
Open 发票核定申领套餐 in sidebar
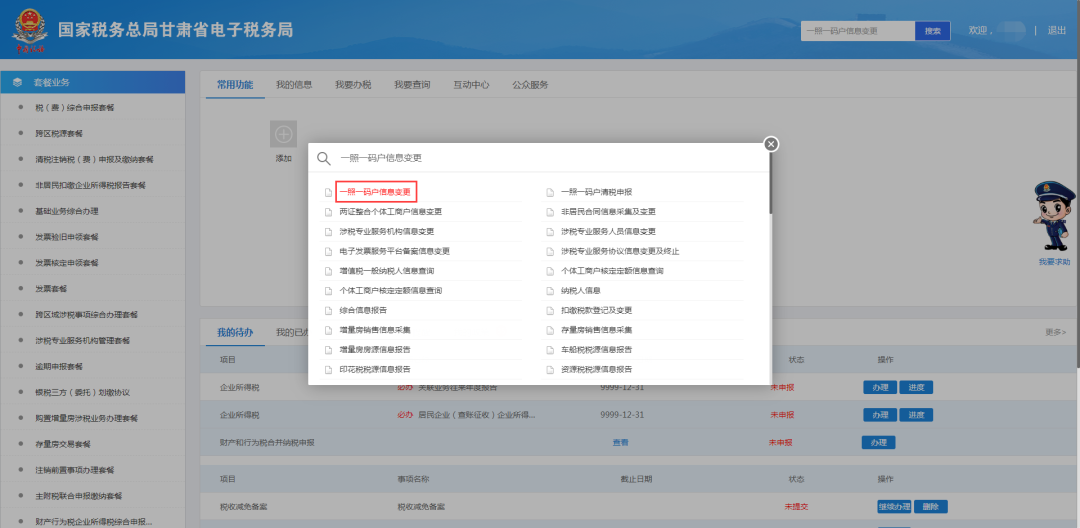[x=67, y=263]
